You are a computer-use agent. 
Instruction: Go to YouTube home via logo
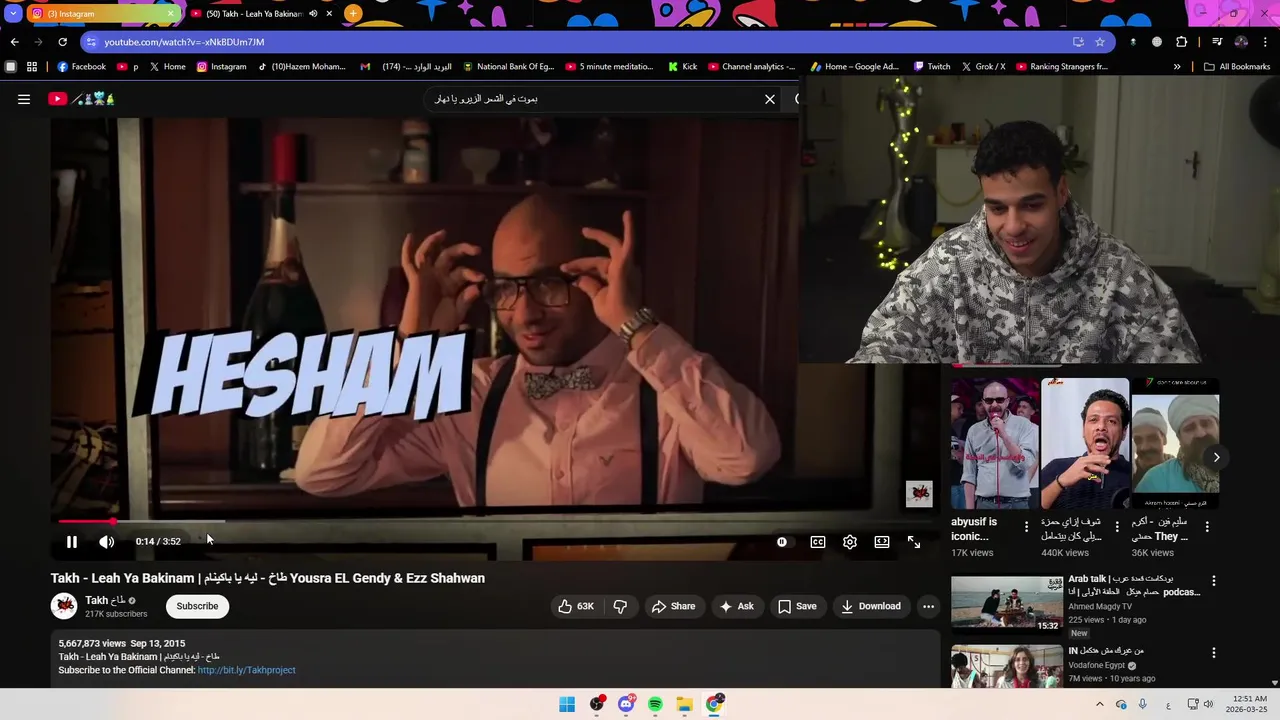82,99
